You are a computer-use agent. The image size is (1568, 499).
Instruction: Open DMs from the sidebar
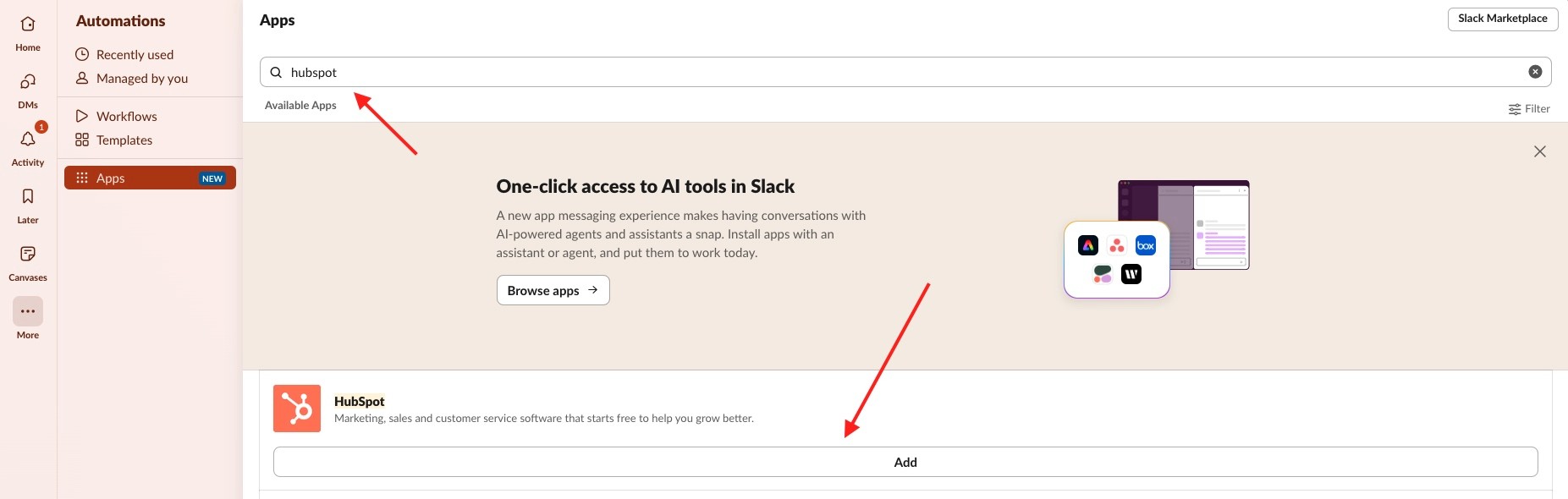pyautogui.click(x=28, y=82)
